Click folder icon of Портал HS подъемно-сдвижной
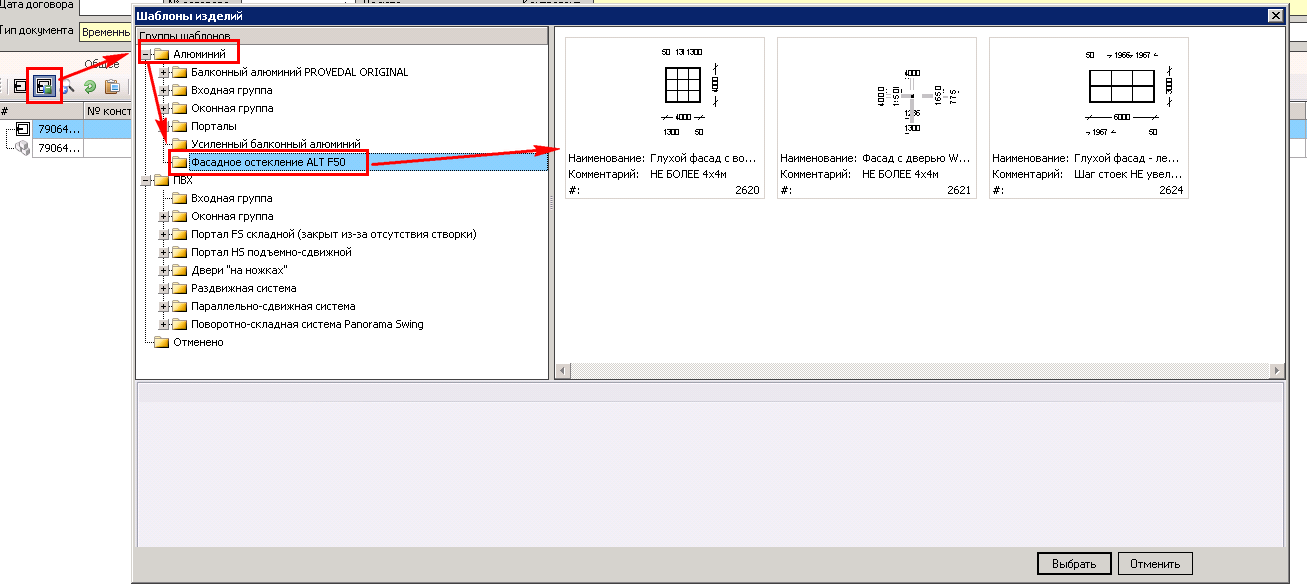Viewport: 1307px width, 587px height. (x=179, y=252)
